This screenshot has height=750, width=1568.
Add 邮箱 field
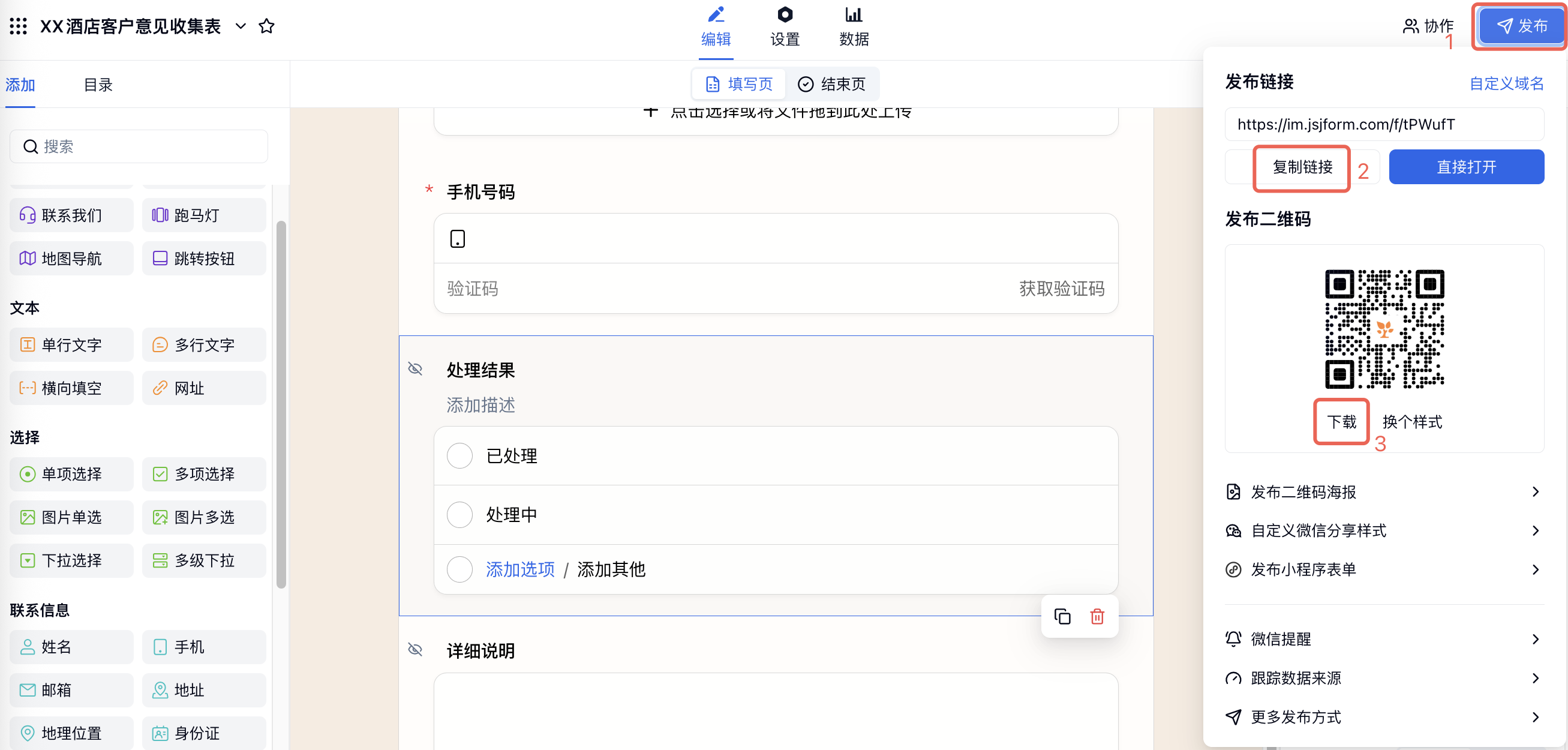pyautogui.click(x=72, y=691)
